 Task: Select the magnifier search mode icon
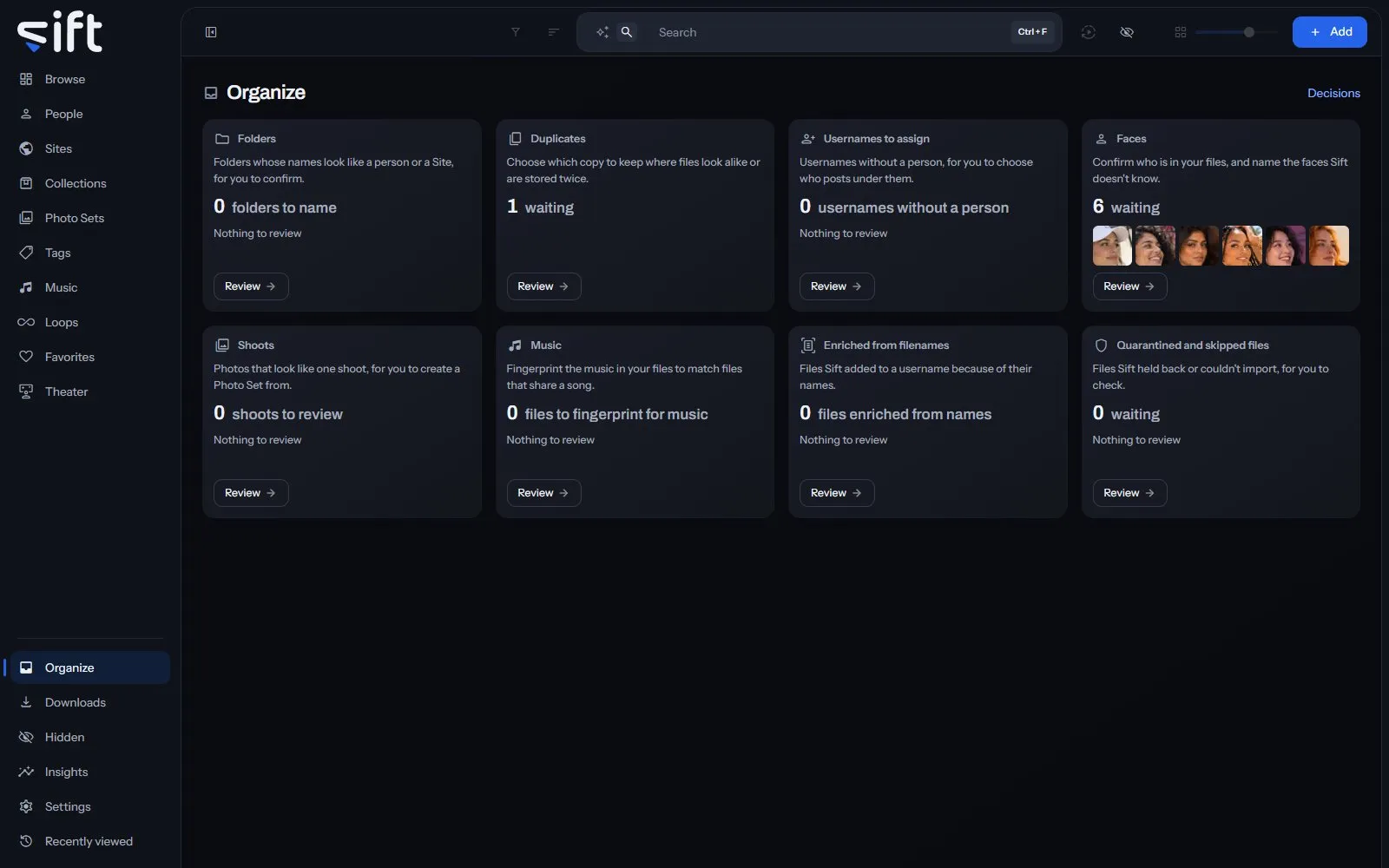click(x=627, y=32)
